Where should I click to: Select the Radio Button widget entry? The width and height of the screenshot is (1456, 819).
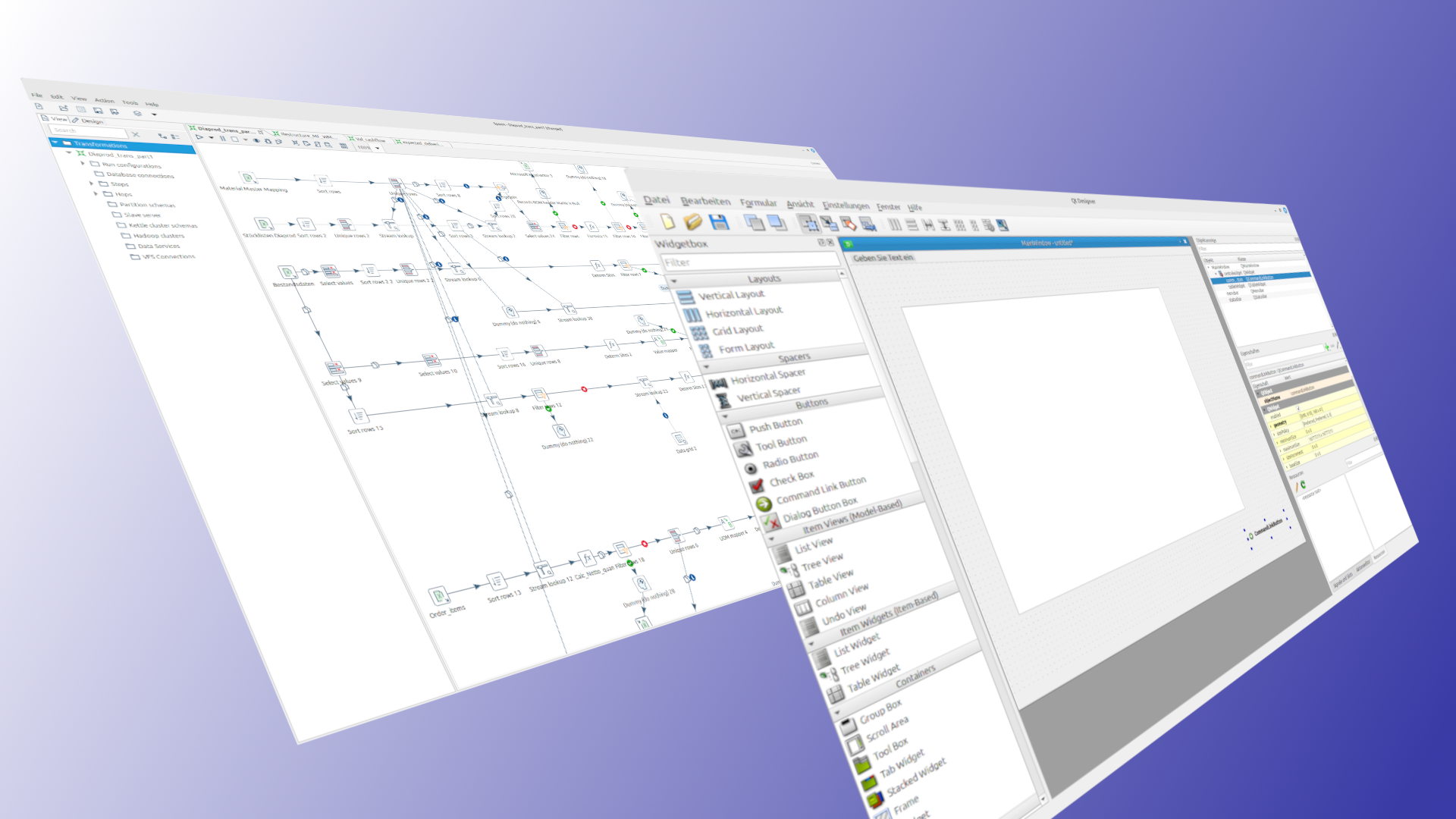[x=789, y=460]
